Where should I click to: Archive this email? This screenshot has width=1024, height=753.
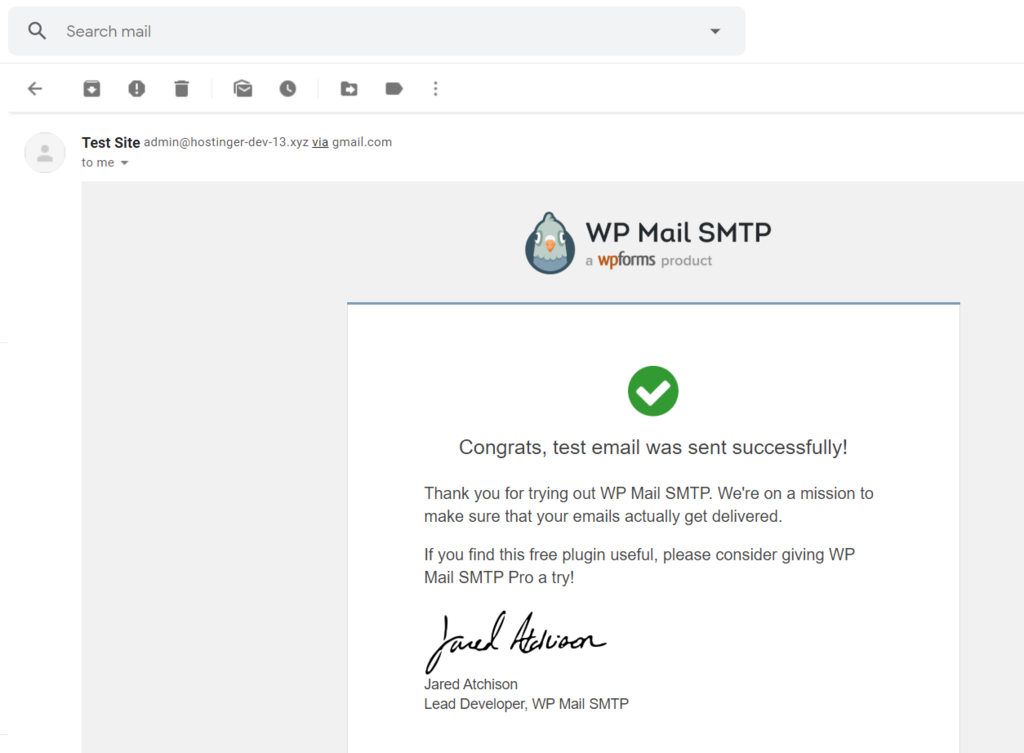click(91, 89)
